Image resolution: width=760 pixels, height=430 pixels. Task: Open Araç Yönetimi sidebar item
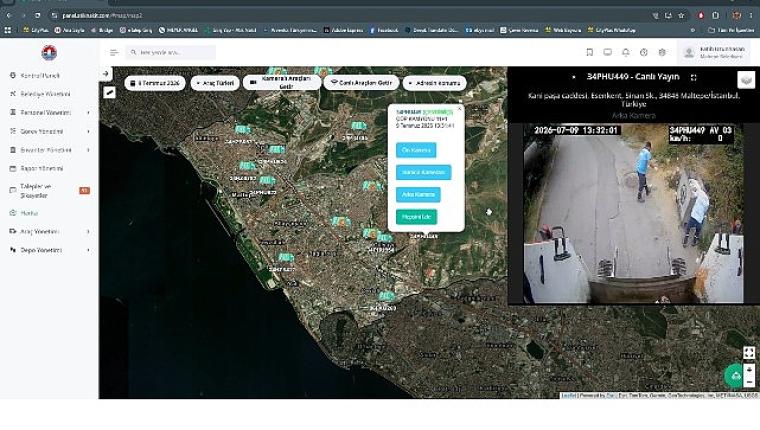coord(40,232)
